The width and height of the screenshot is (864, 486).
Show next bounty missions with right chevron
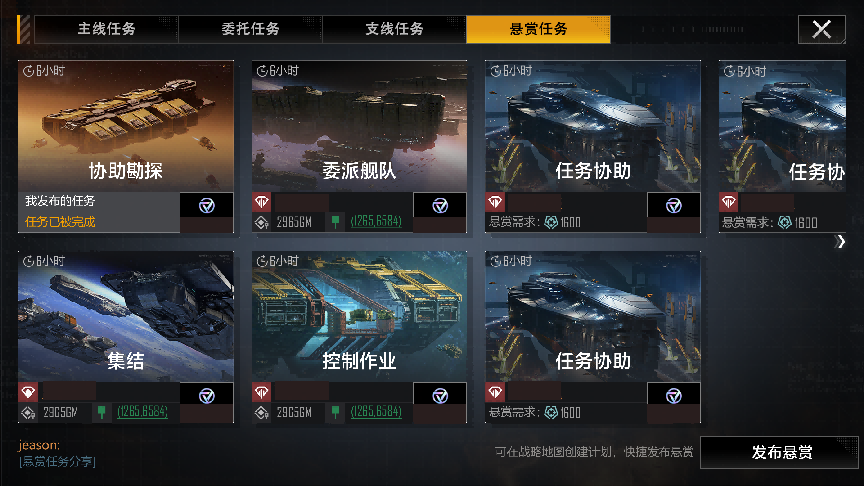(840, 241)
